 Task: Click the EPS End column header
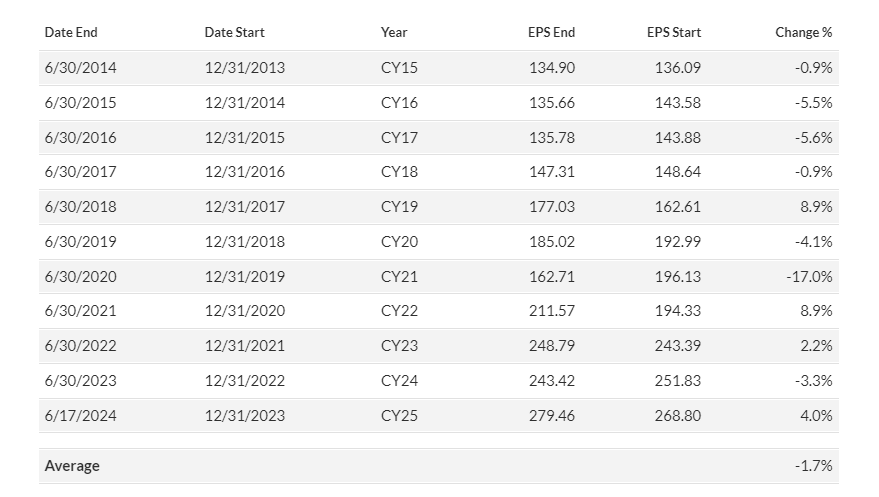pos(551,32)
